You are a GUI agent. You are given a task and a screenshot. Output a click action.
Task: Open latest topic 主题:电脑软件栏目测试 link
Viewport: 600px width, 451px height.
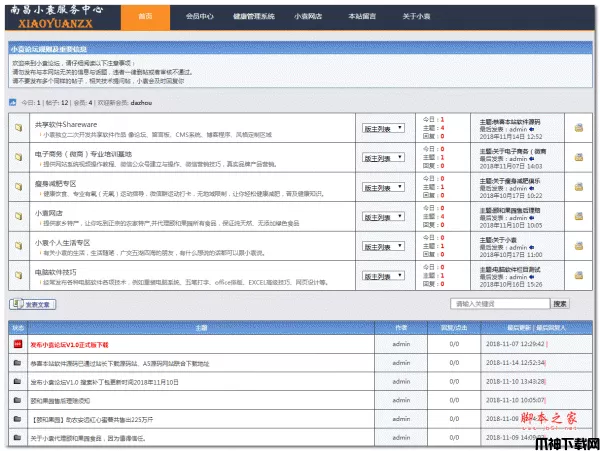click(x=510, y=269)
